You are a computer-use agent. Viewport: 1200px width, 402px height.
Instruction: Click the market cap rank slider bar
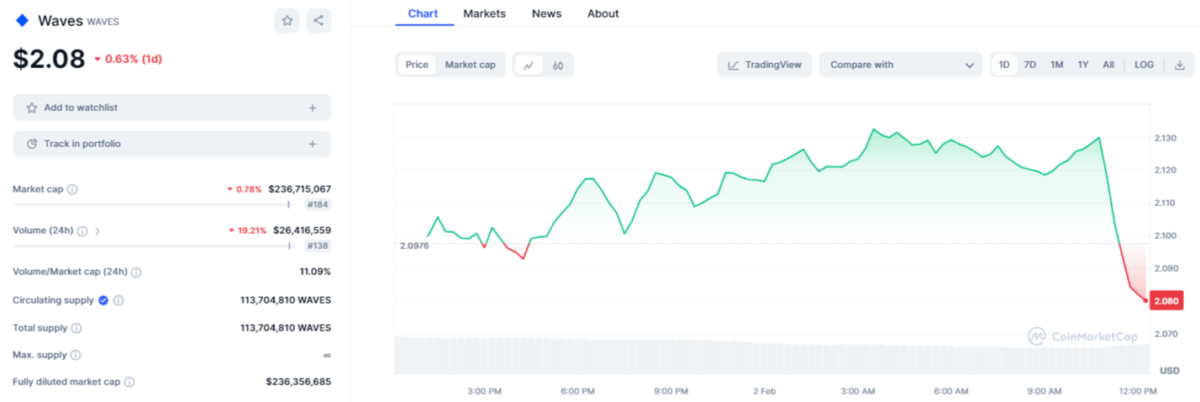point(154,204)
